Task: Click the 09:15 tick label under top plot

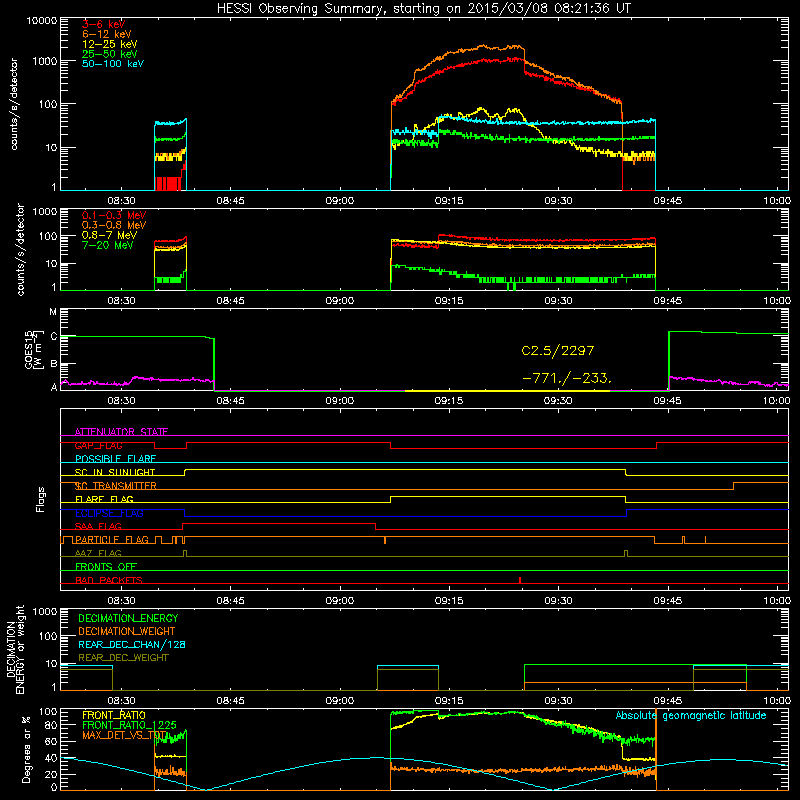Action: (449, 201)
